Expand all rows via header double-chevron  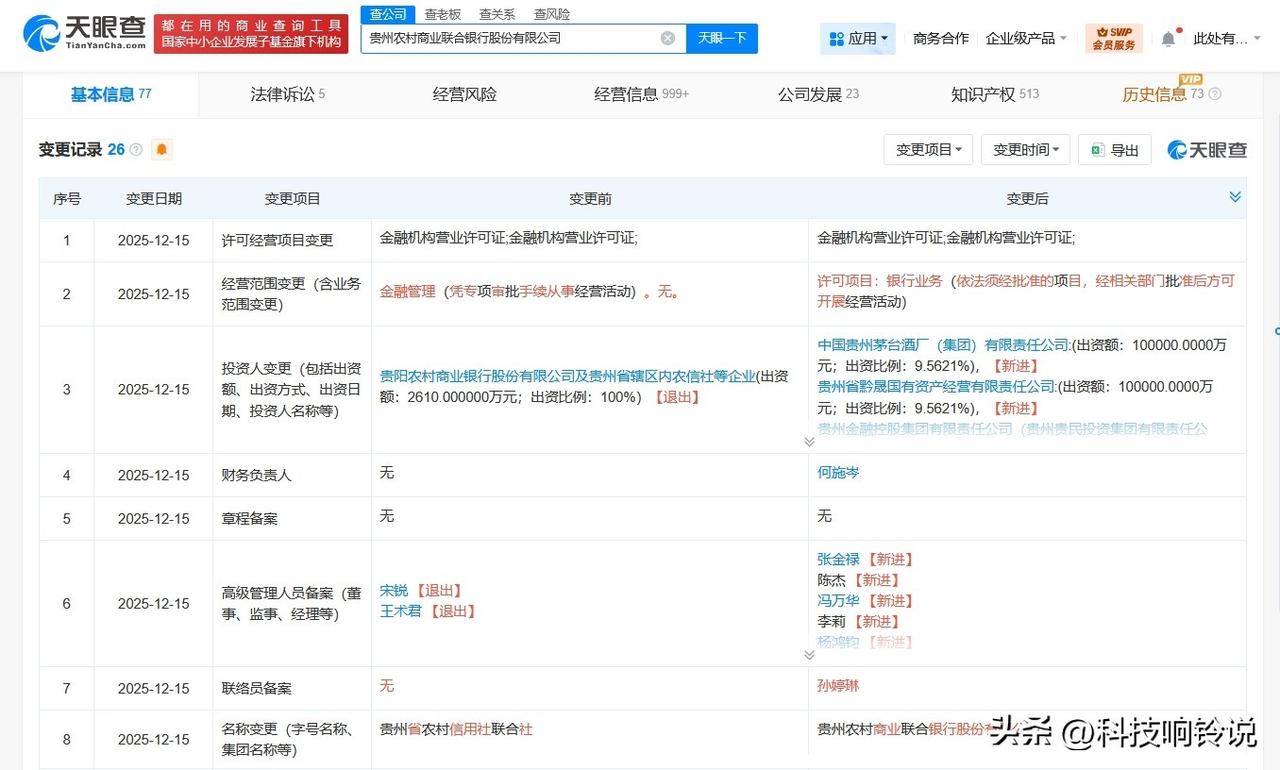1235,197
